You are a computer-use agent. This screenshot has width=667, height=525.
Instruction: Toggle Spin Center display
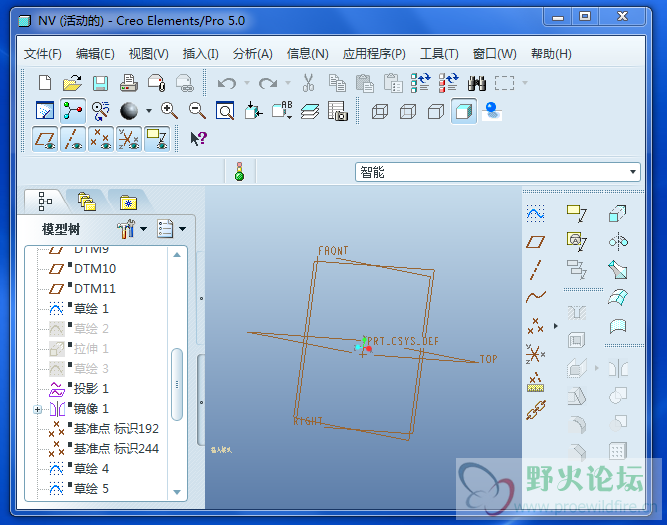pos(73,111)
